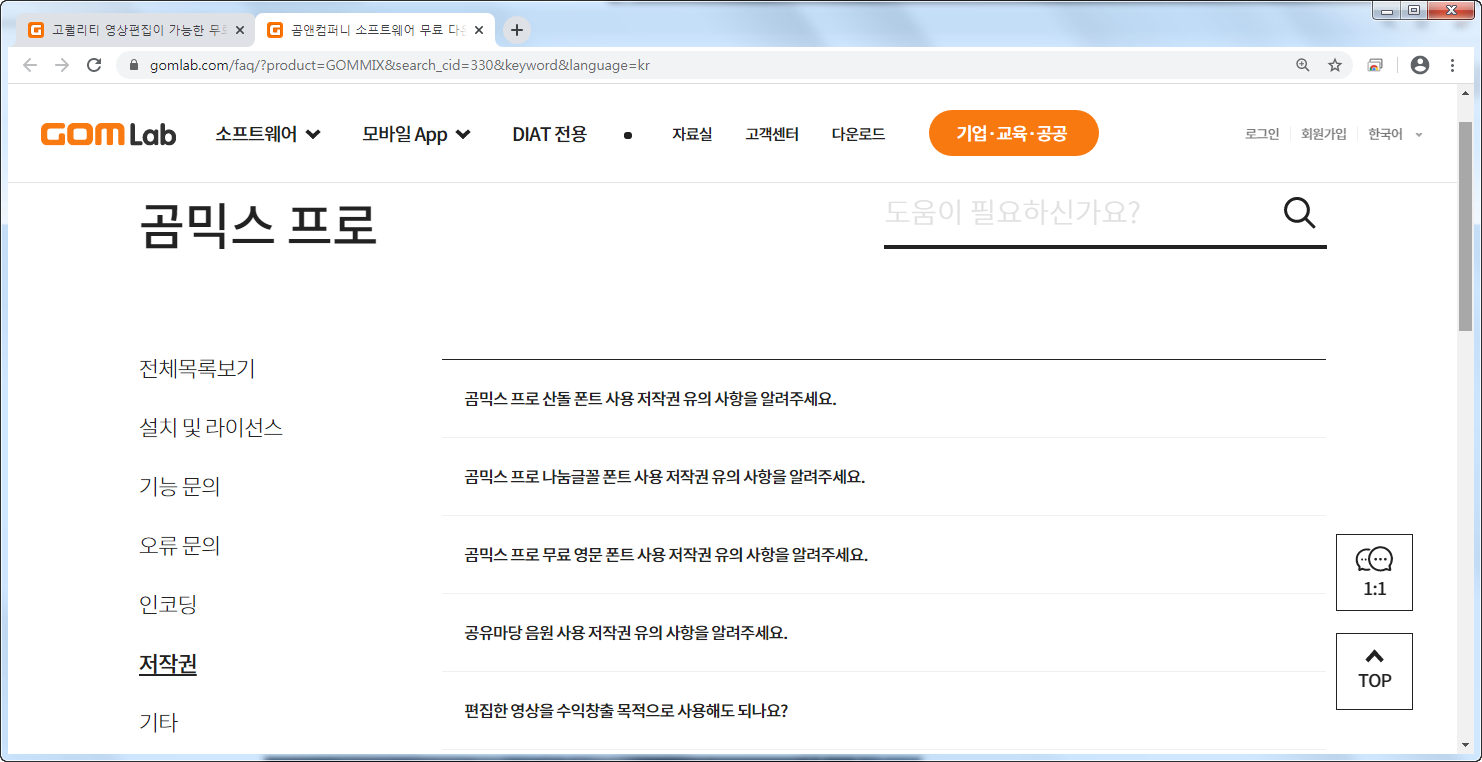Expand the 모바일 App menu
The height and width of the screenshot is (762, 1482).
pyautogui.click(x=416, y=134)
